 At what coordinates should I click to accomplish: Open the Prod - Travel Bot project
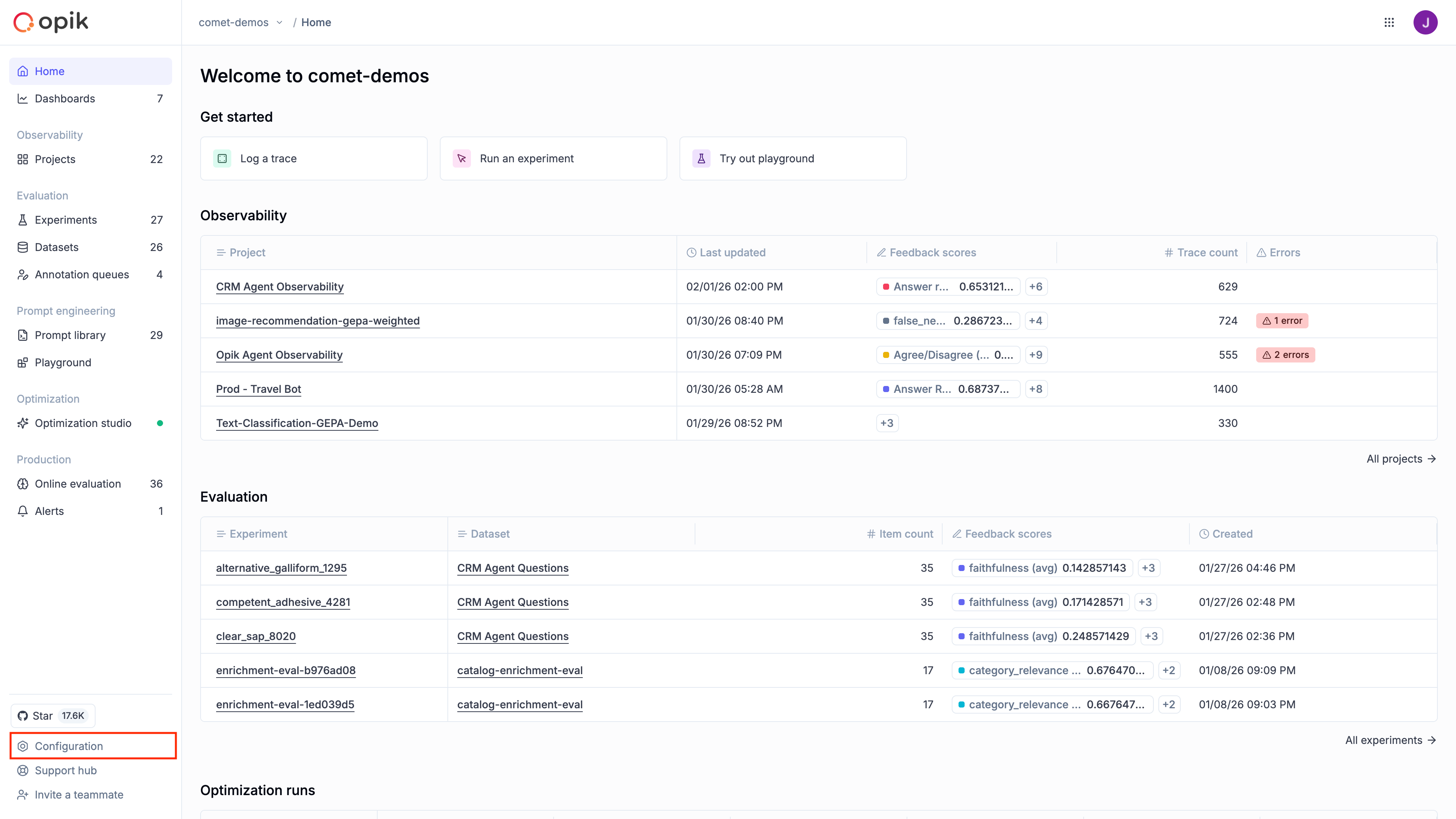coord(258,389)
